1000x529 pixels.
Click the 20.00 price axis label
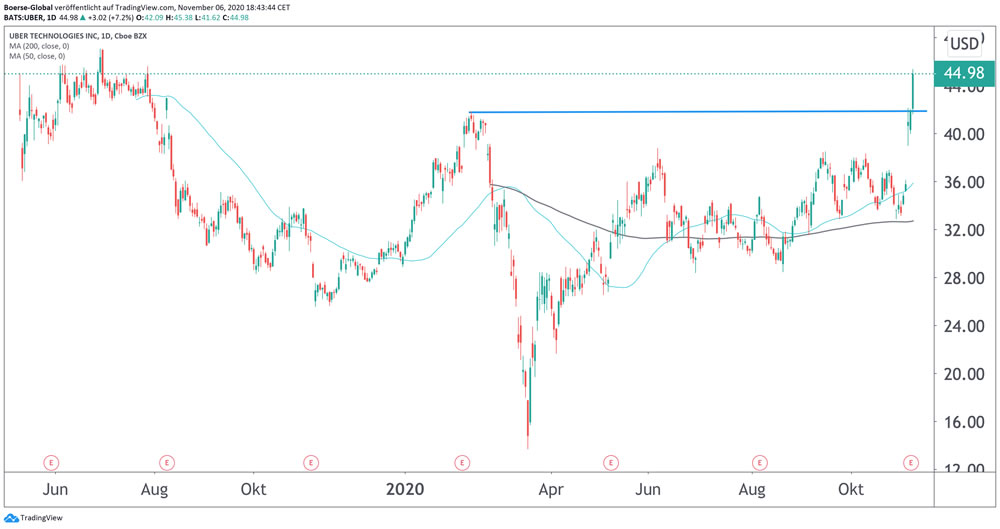click(964, 373)
